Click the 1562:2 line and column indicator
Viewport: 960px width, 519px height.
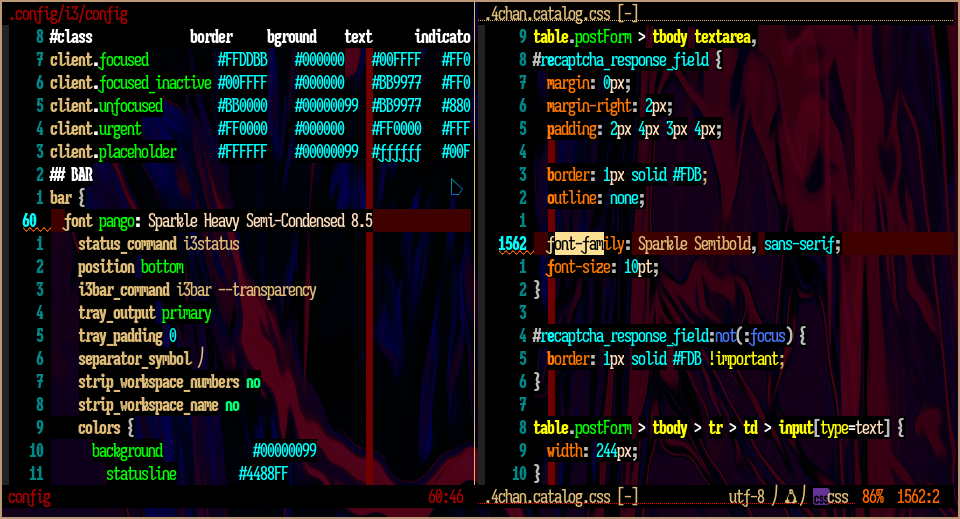click(918, 496)
